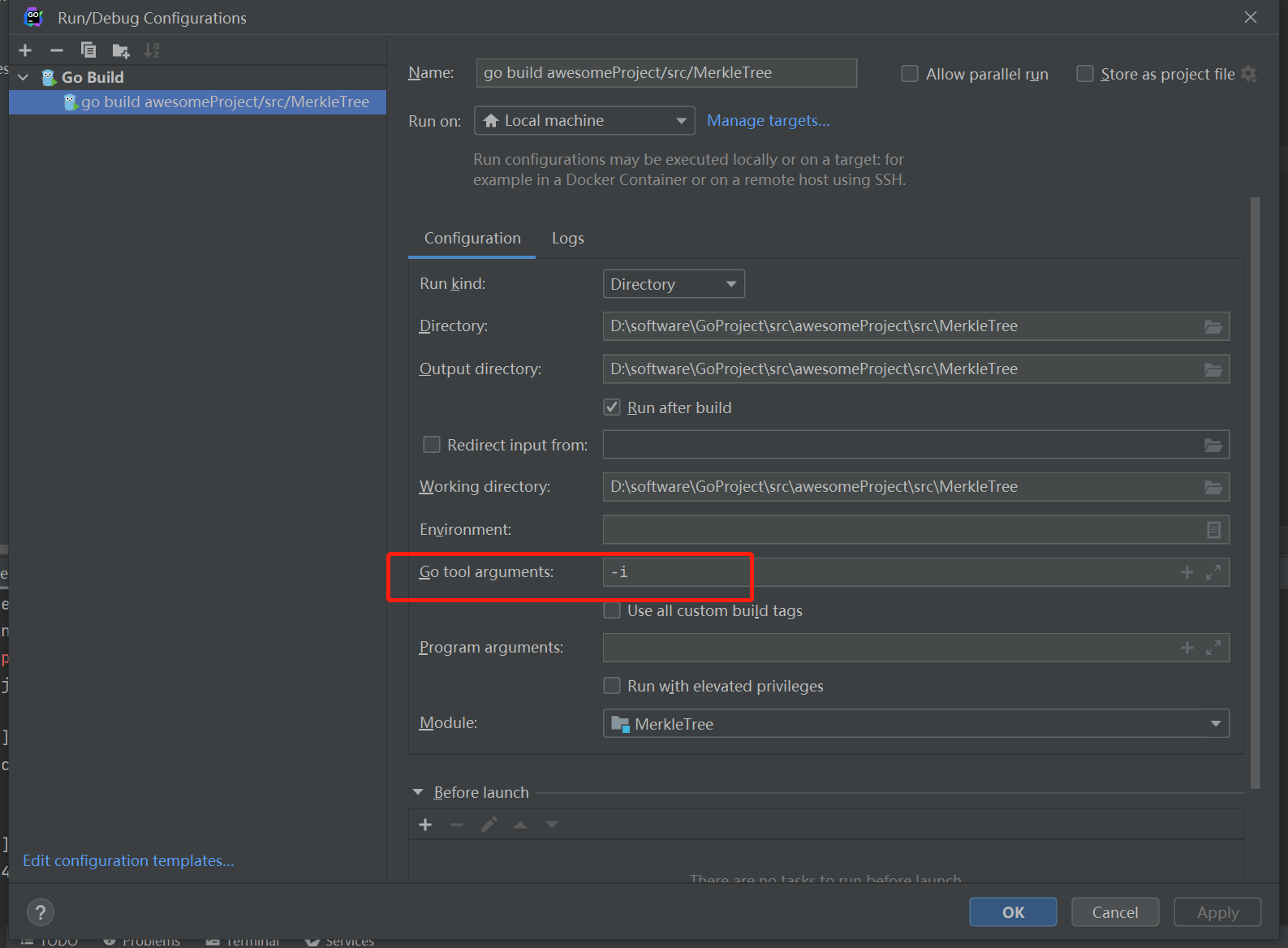This screenshot has width=1288, height=948.
Task: Move Before launch task down
Action: (552, 825)
